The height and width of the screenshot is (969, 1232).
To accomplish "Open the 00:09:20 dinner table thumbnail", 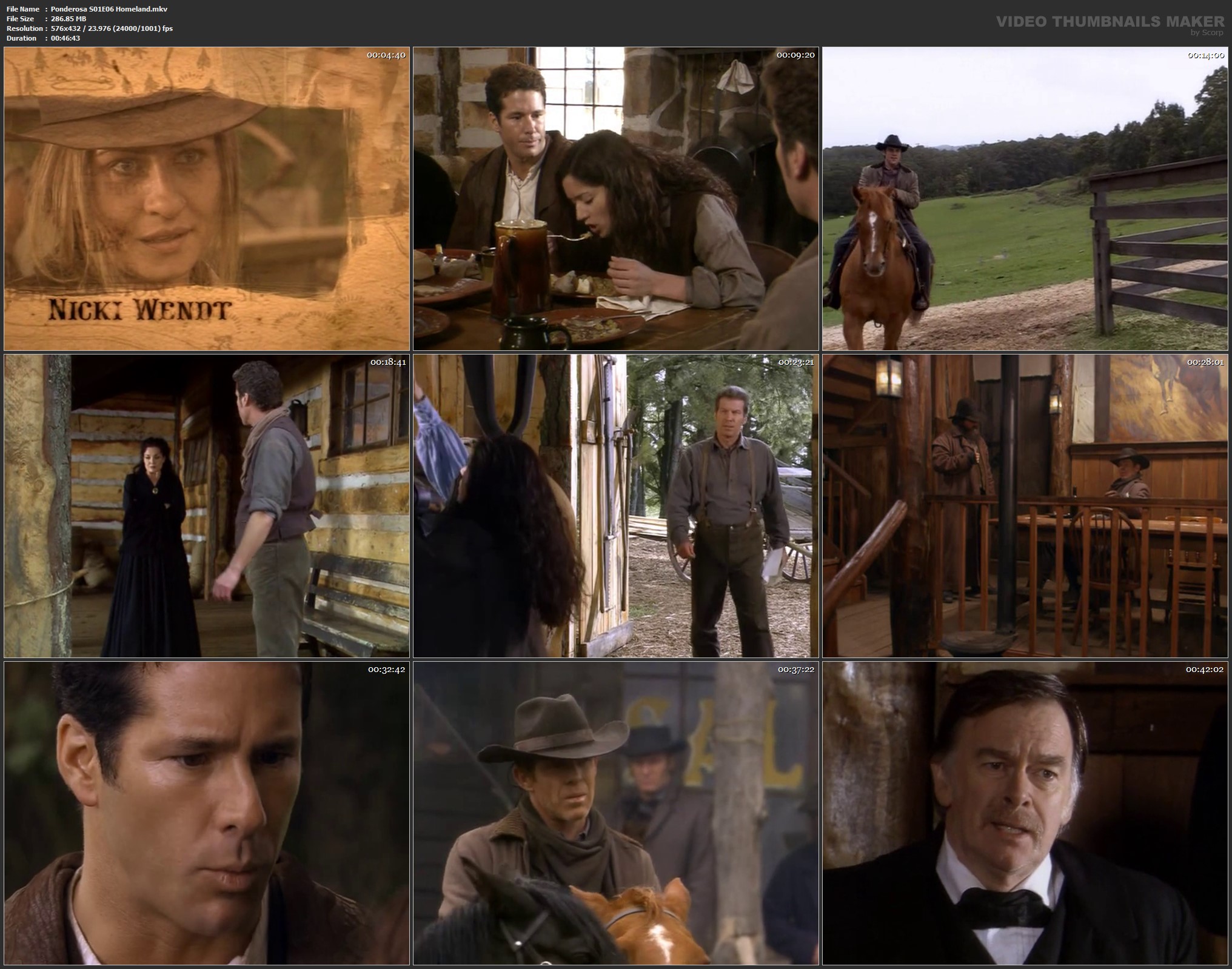I will (x=615, y=199).
